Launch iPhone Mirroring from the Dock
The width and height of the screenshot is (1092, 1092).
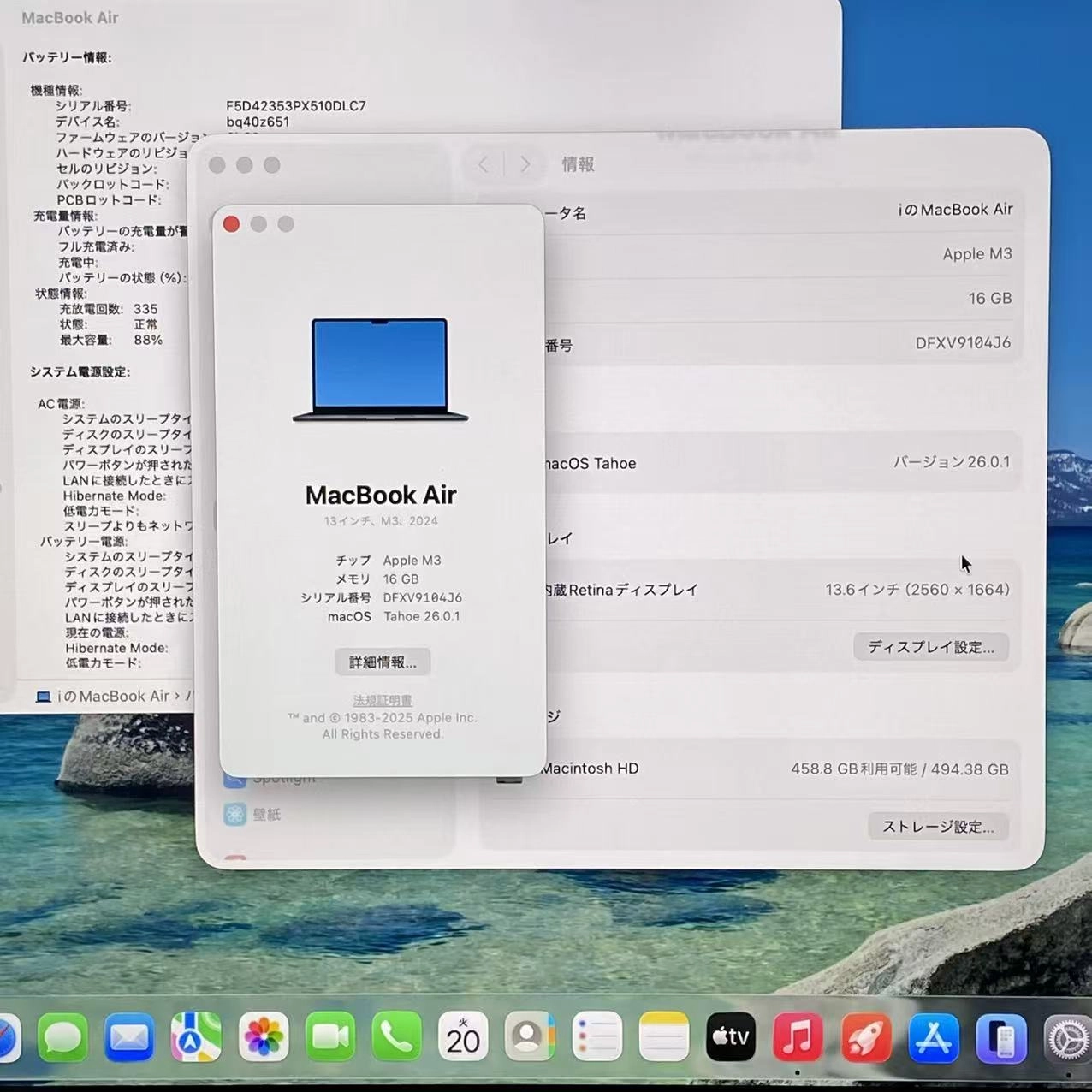coord(1000,1037)
